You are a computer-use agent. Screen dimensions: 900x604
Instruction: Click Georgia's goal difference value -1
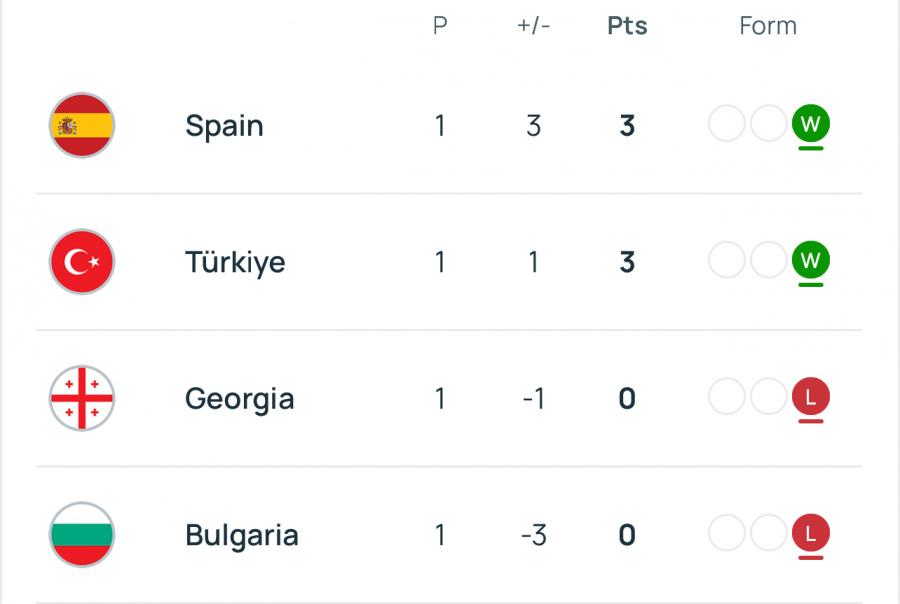click(533, 398)
